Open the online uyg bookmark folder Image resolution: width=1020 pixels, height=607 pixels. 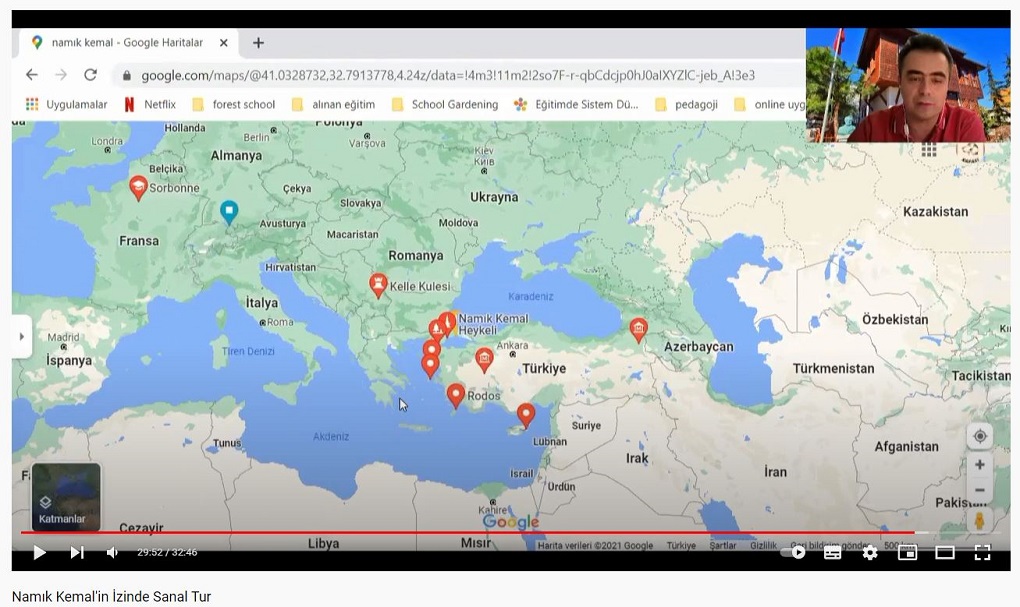(770, 104)
